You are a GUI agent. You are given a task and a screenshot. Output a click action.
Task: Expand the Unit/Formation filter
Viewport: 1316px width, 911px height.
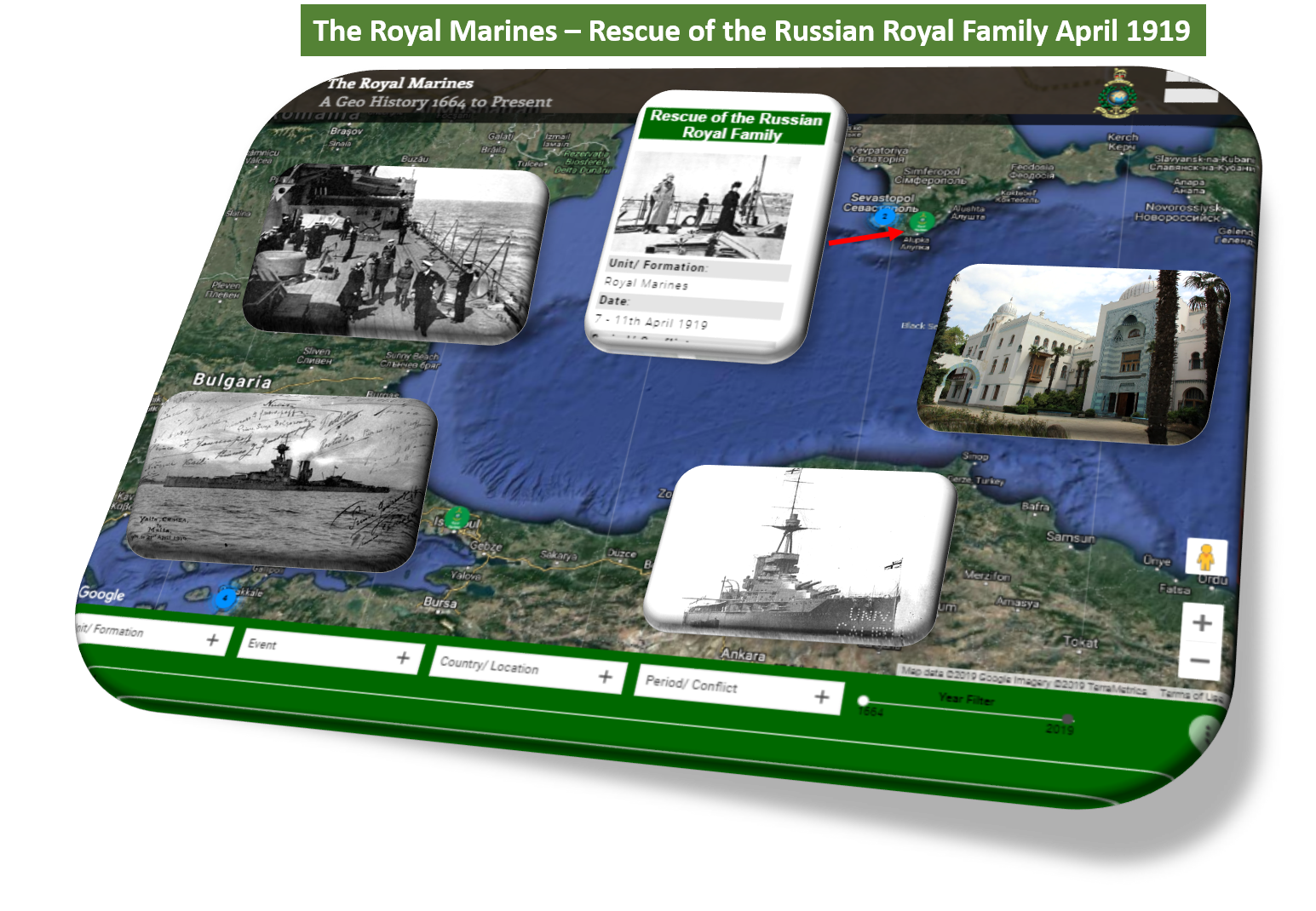click(x=152, y=635)
